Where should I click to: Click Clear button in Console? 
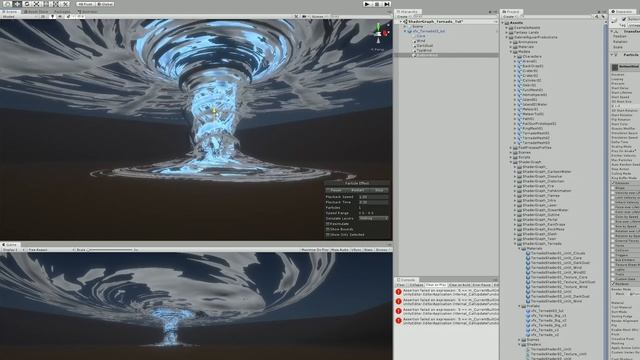401,285
